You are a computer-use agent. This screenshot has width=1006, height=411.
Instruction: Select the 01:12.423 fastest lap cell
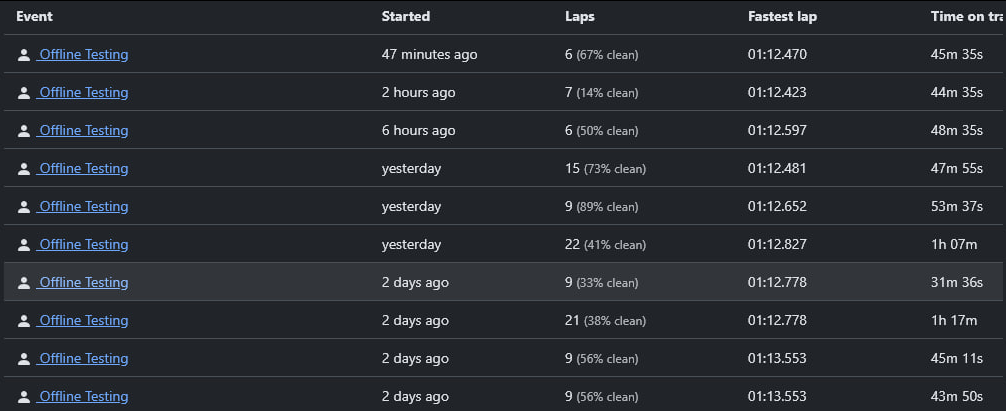[777, 92]
